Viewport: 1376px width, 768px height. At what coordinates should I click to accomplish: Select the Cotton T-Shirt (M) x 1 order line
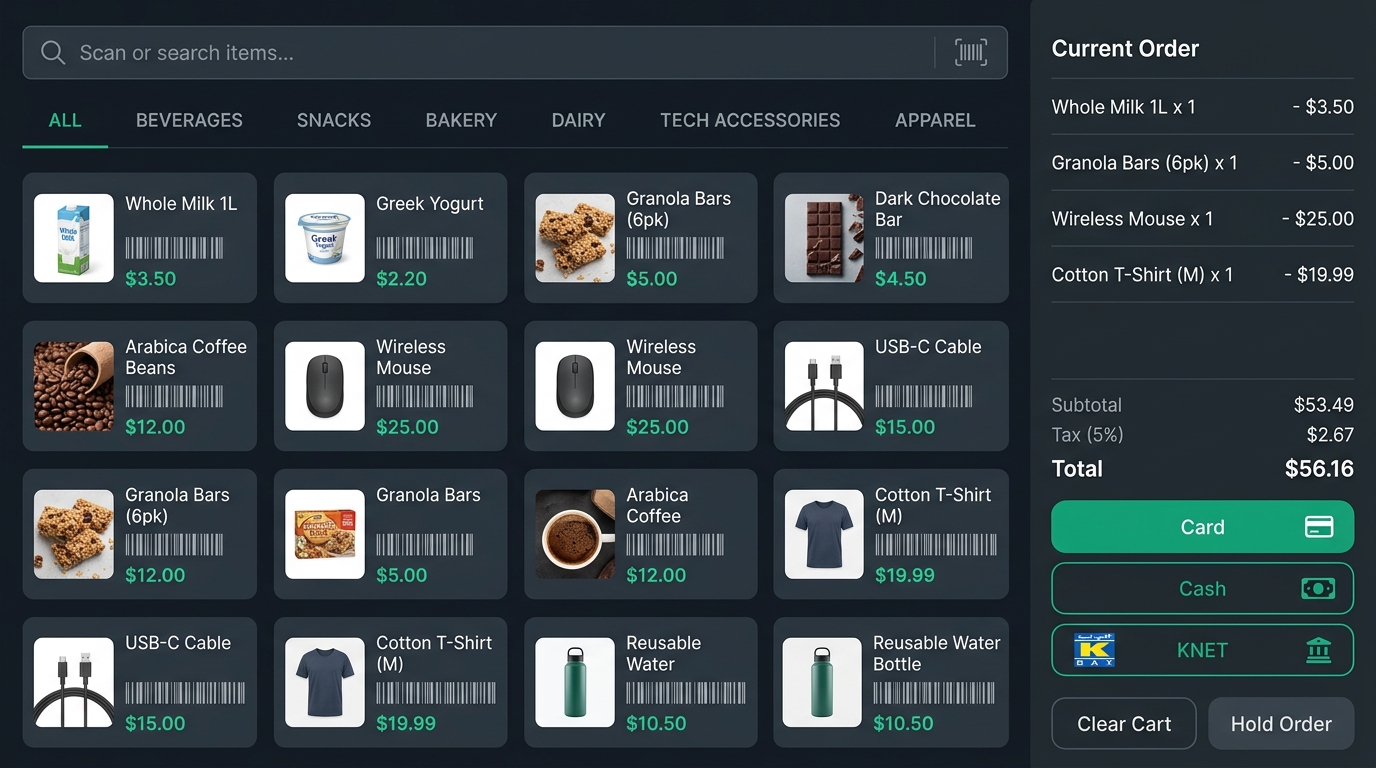pos(1203,275)
